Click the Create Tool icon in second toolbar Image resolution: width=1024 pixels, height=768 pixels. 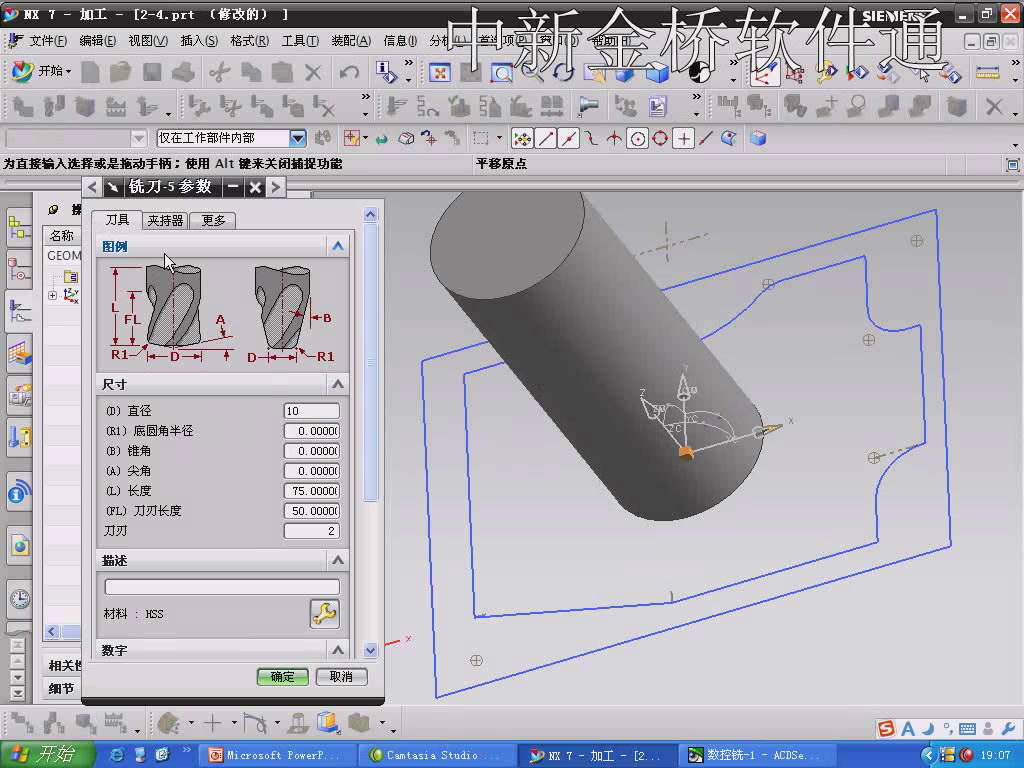pyautogui.click(x=54, y=106)
